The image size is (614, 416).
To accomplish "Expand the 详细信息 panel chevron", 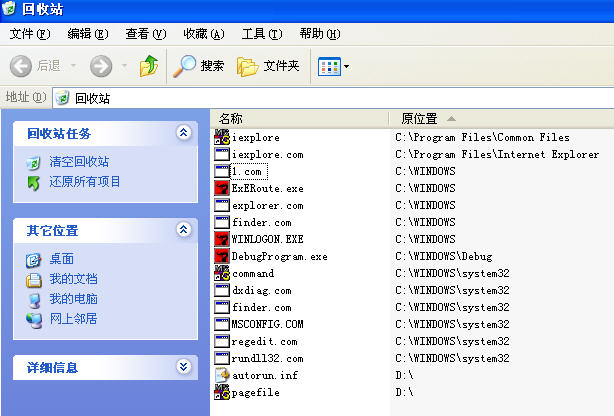I will 184,367.
